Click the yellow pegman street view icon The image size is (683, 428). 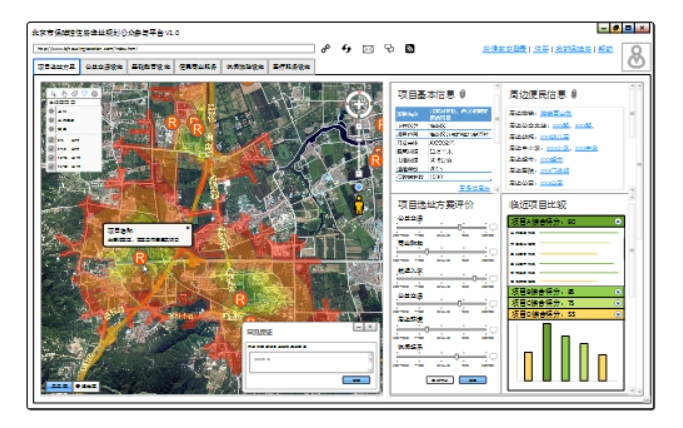coord(358,205)
